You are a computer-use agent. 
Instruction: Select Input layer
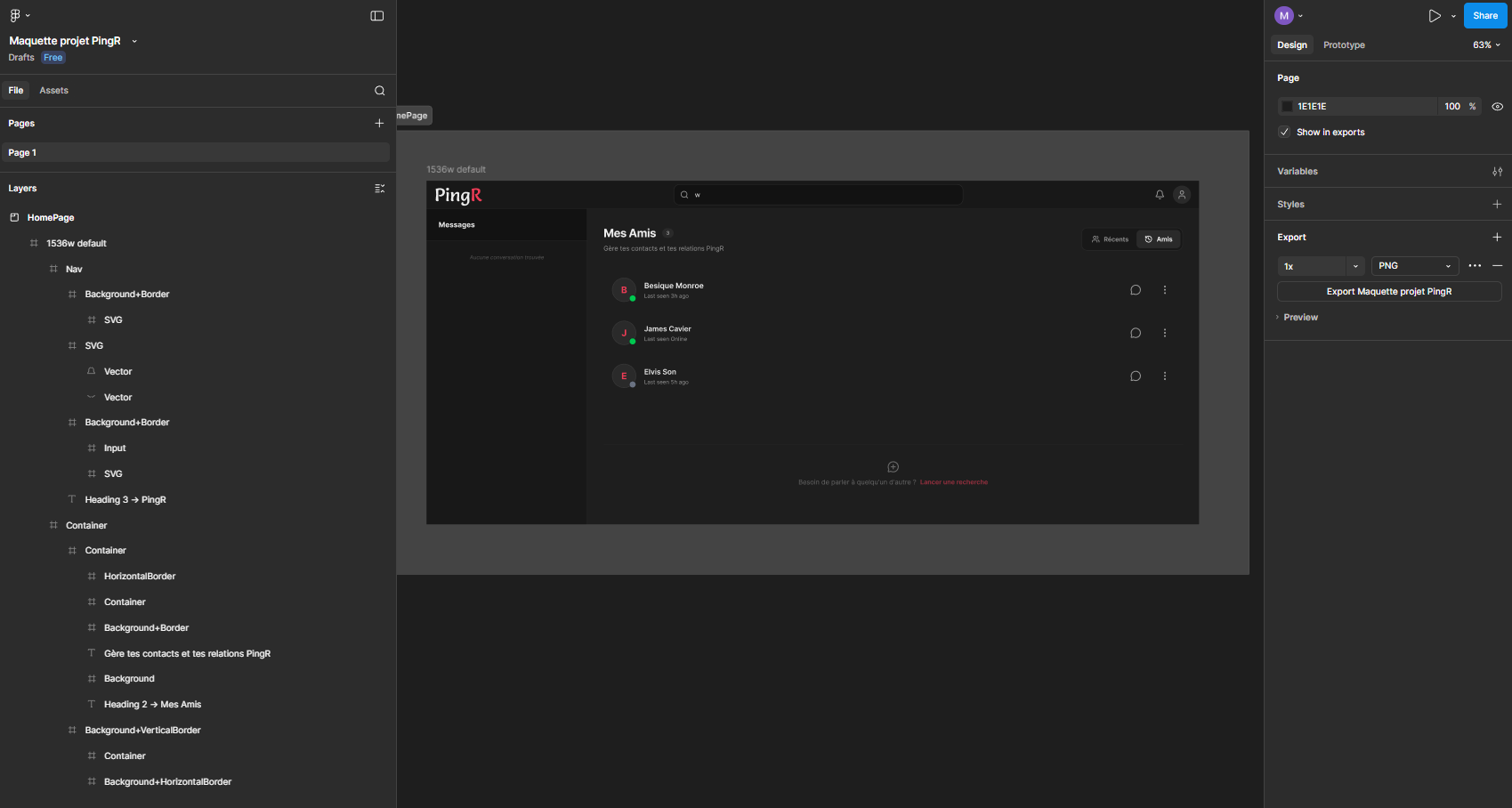(115, 448)
